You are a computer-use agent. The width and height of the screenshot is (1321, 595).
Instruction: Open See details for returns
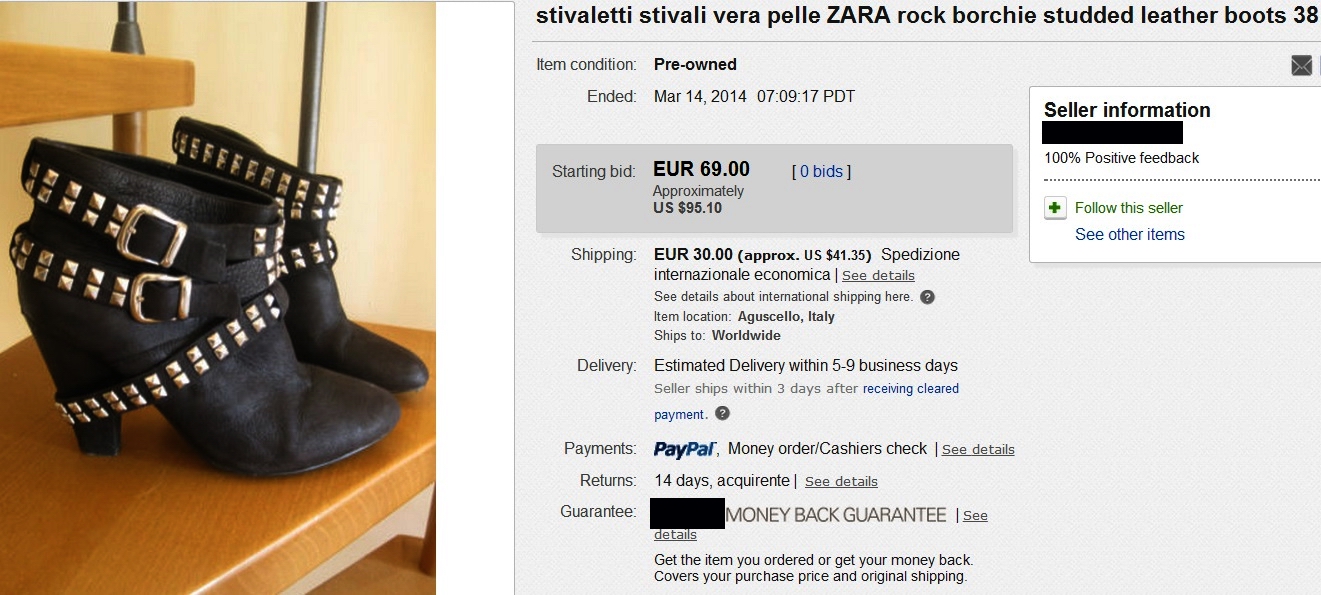tap(841, 481)
